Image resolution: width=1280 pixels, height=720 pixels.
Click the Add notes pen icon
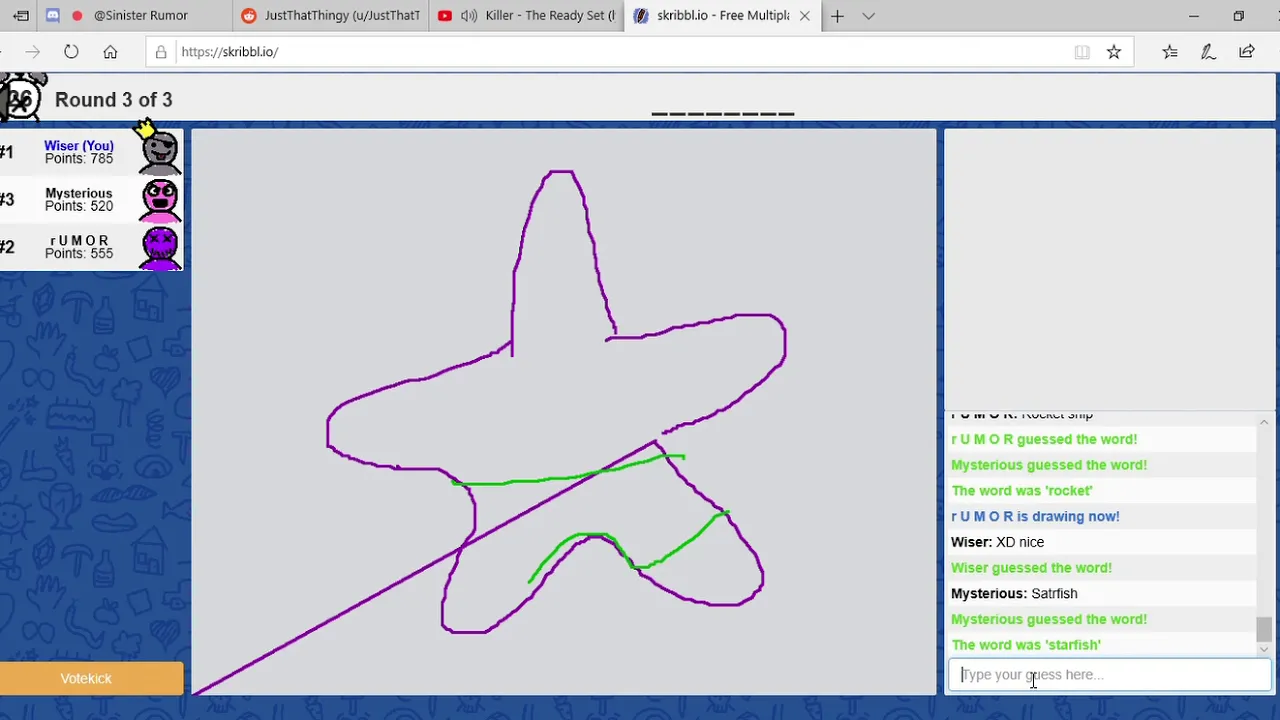tap(1208, 52)
